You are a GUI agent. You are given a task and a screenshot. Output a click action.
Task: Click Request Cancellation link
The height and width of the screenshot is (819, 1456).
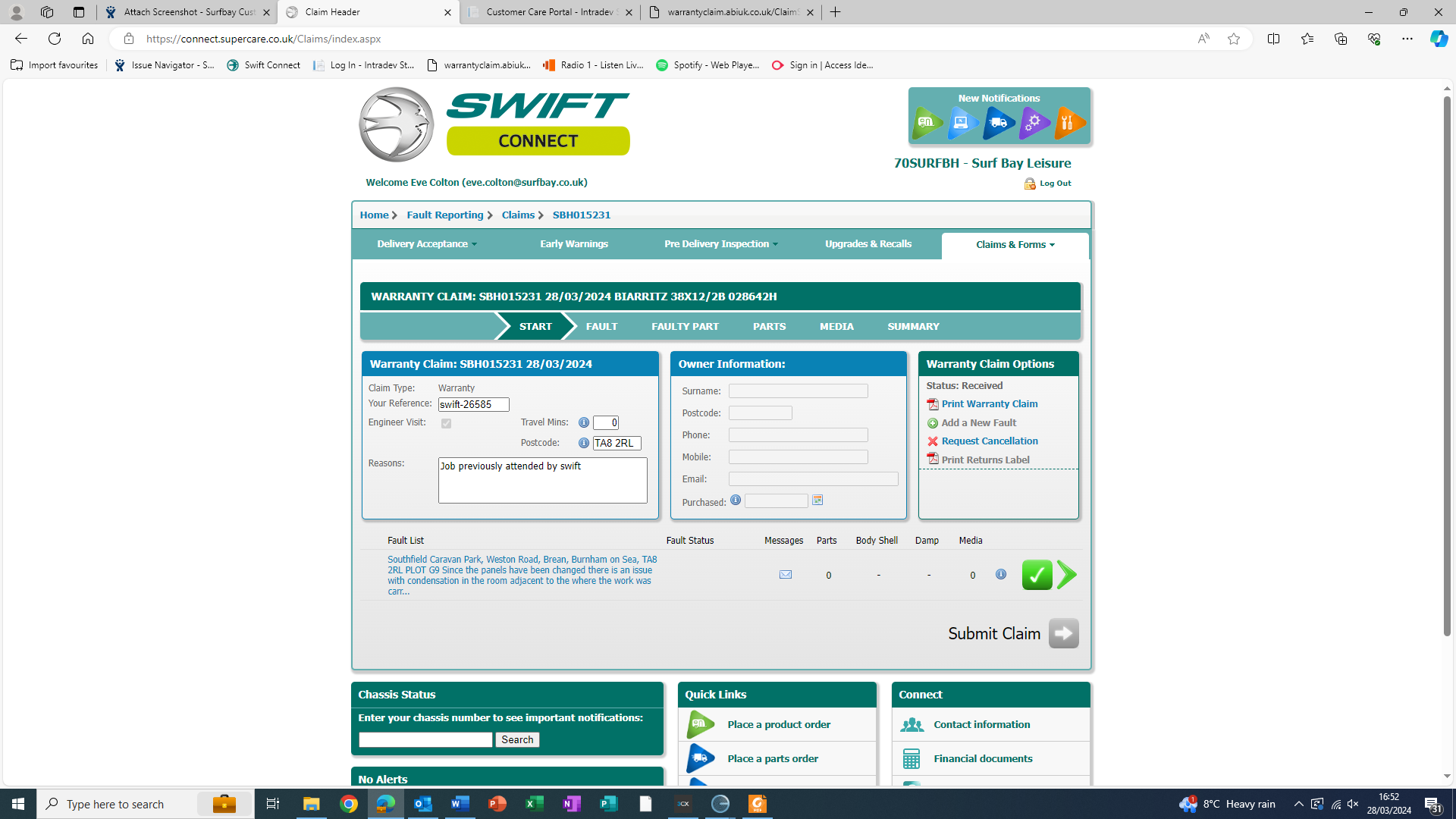click(x=989, y=441)
